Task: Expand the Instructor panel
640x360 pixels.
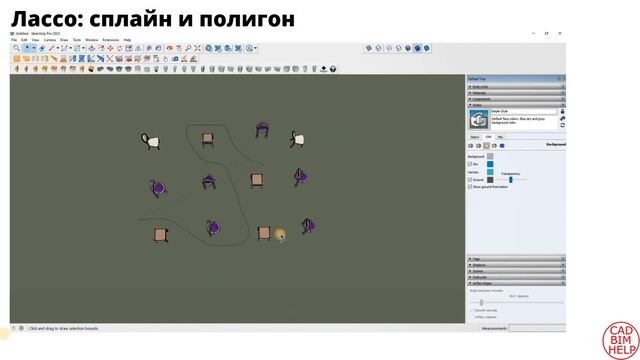Action: coord(516,277)
